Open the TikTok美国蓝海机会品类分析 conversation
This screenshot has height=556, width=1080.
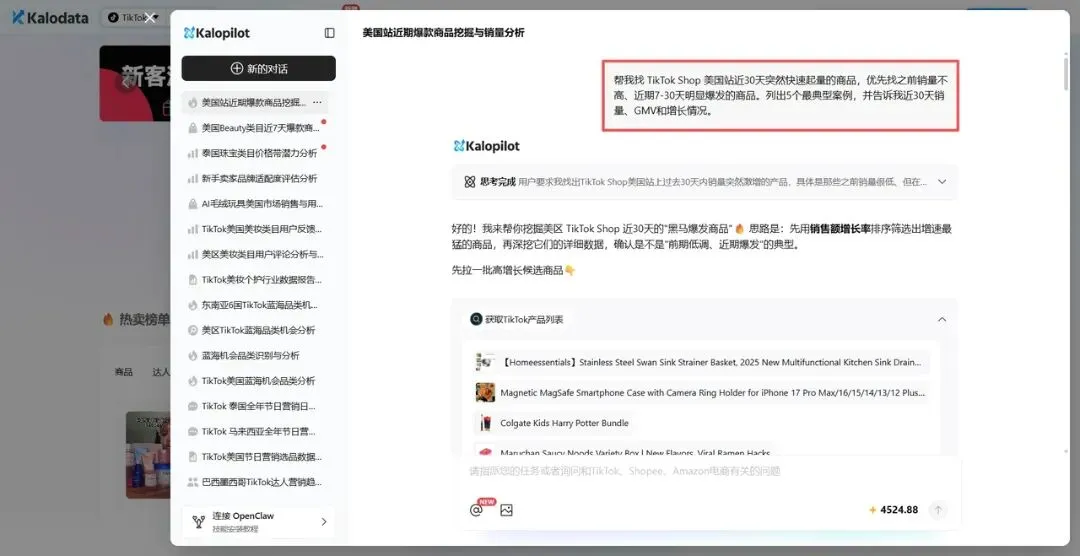pos(255,381)
